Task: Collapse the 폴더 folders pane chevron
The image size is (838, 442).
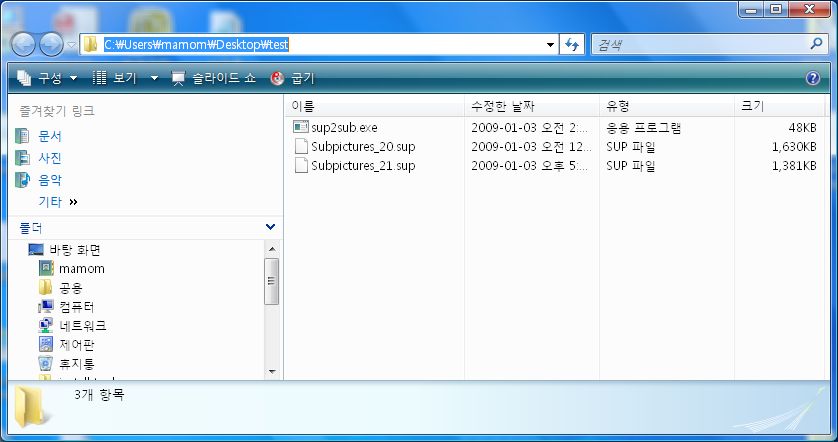Action: click(270, 227)
